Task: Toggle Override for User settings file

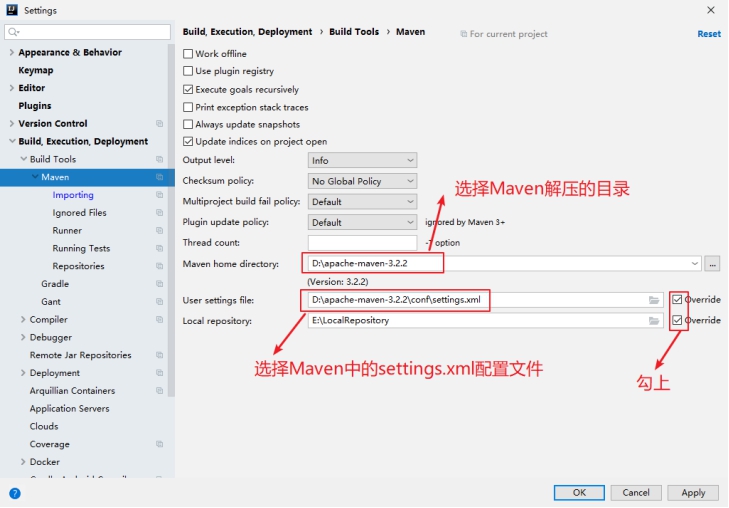Action: click(x=679, y=300)
